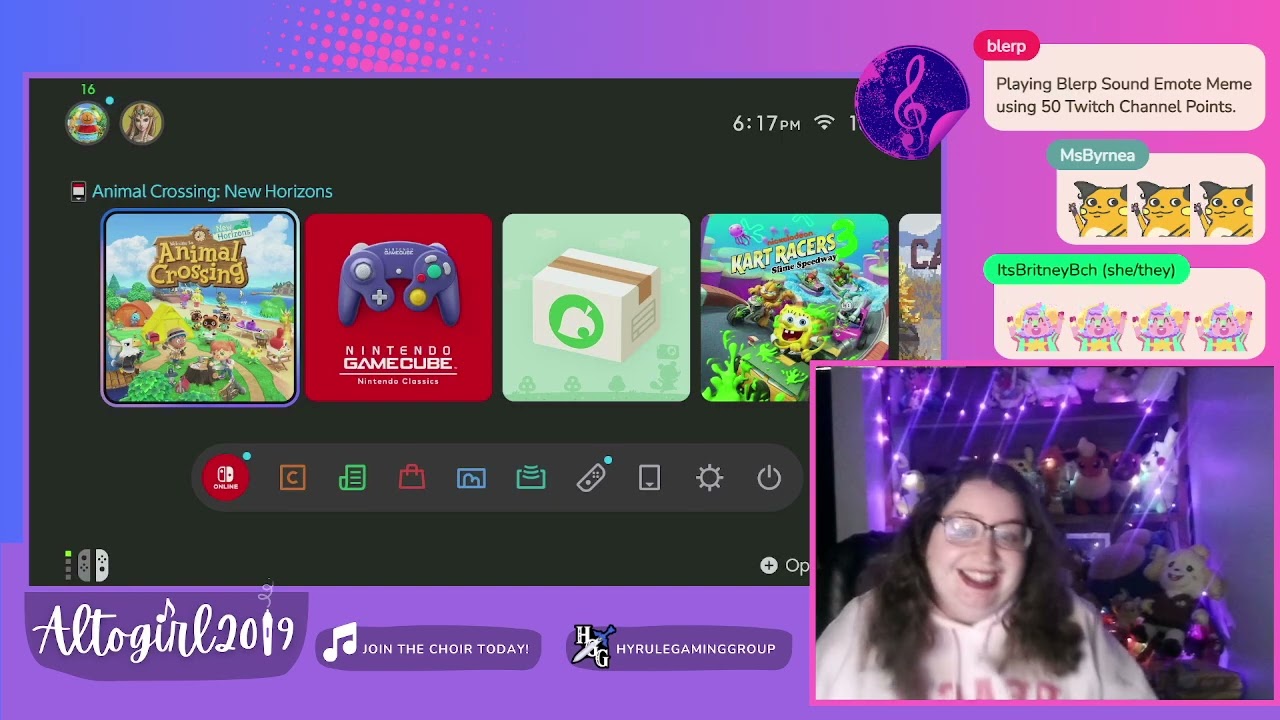Launch the Kart Racers 3 Slime Speedway tile
Screen dimensions: 1280x720
tap(794, 308)
